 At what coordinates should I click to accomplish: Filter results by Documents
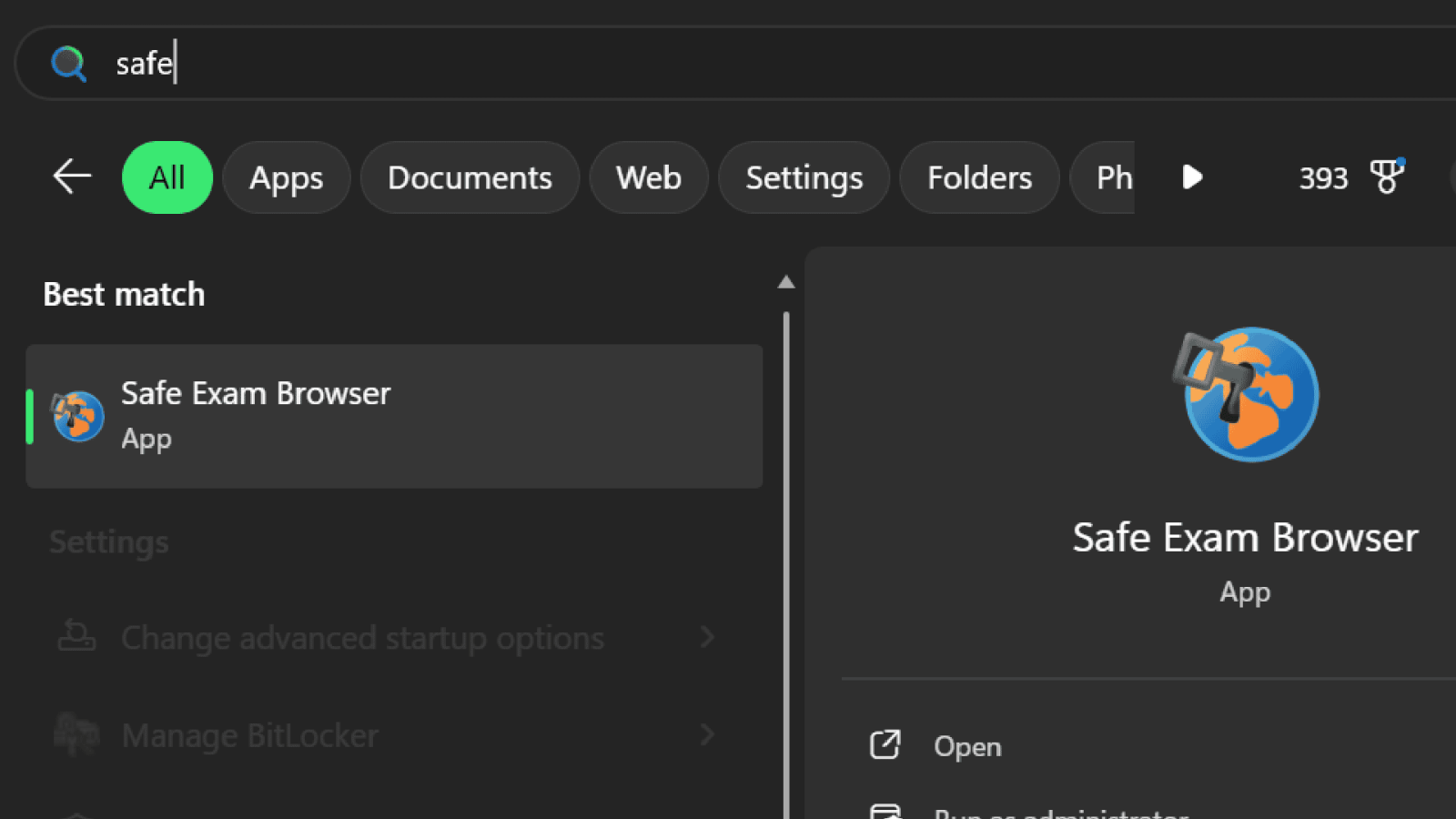point(470,177)
